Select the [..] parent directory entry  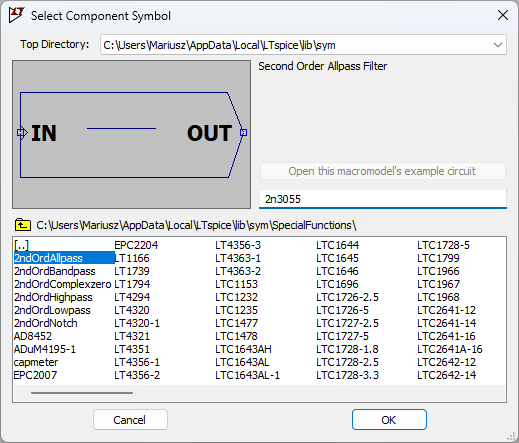point(21,245)
